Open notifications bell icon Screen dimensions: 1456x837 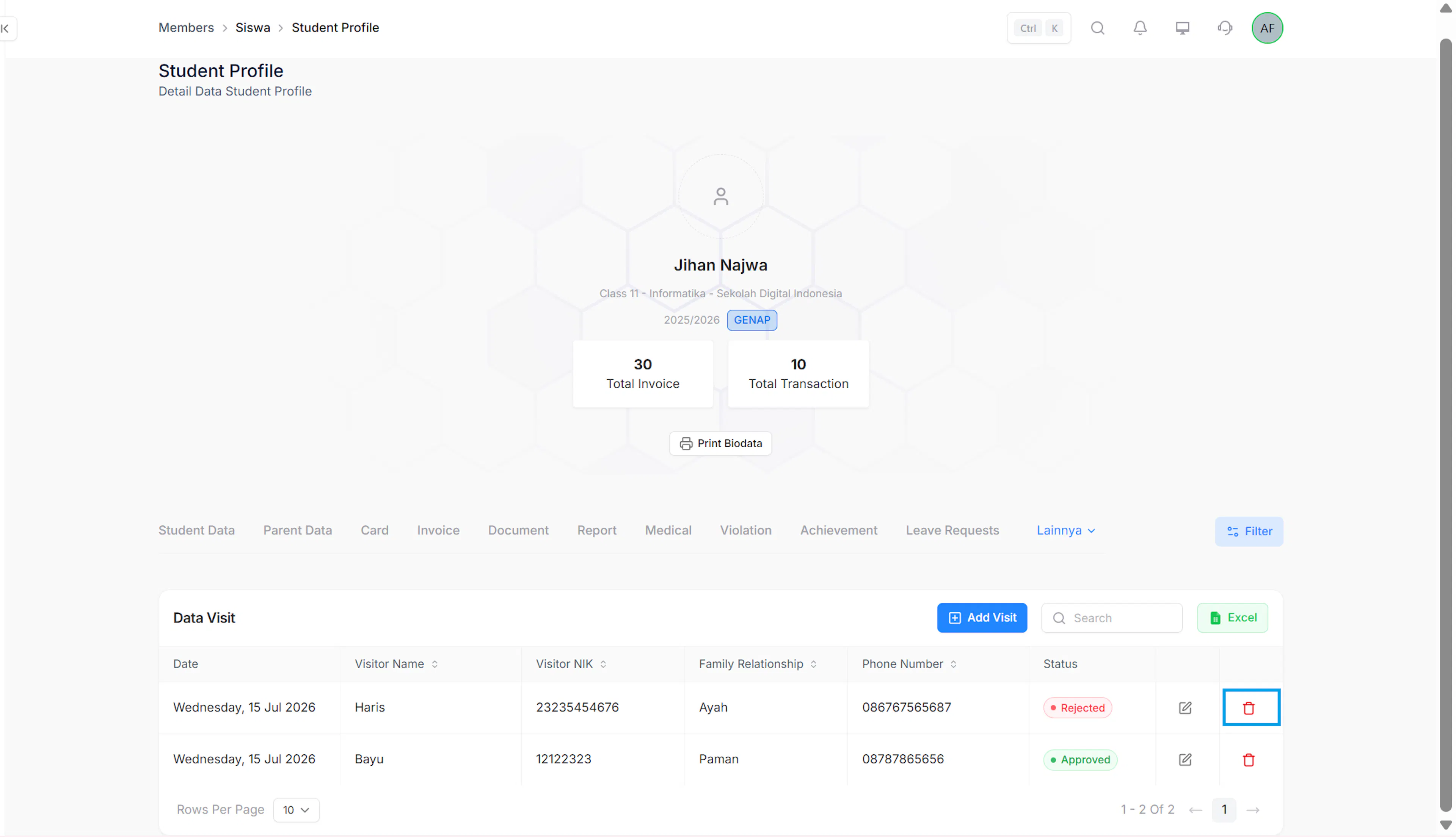(1140, 28)
